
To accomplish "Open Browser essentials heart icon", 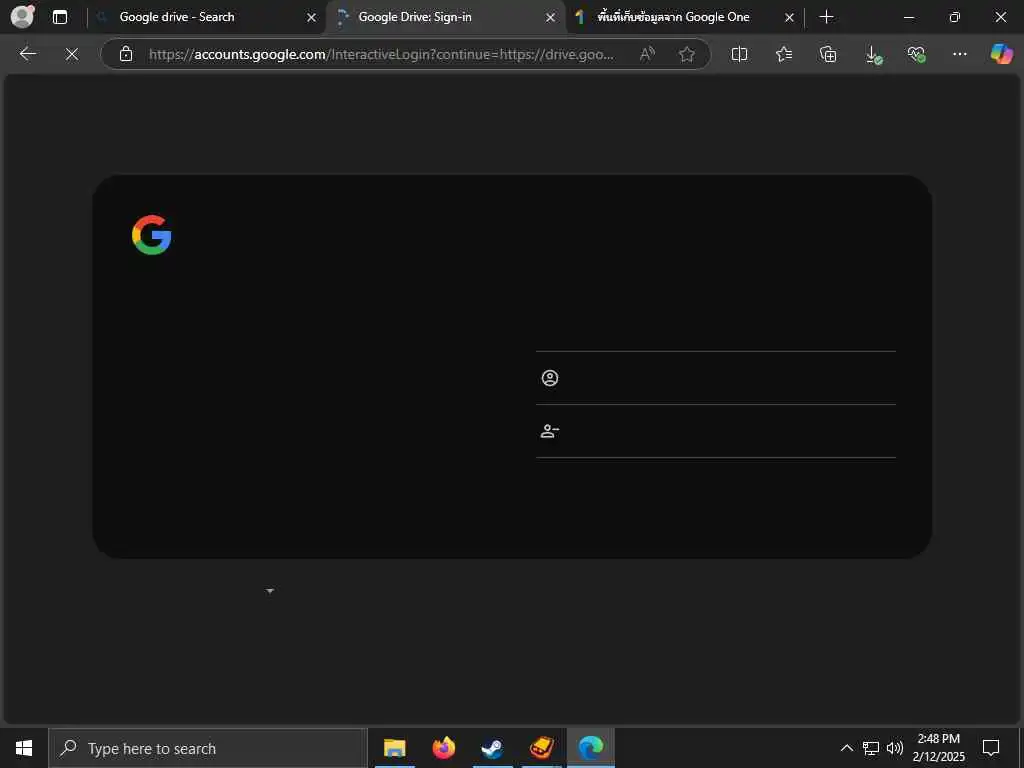I will (x=916, y=54).
